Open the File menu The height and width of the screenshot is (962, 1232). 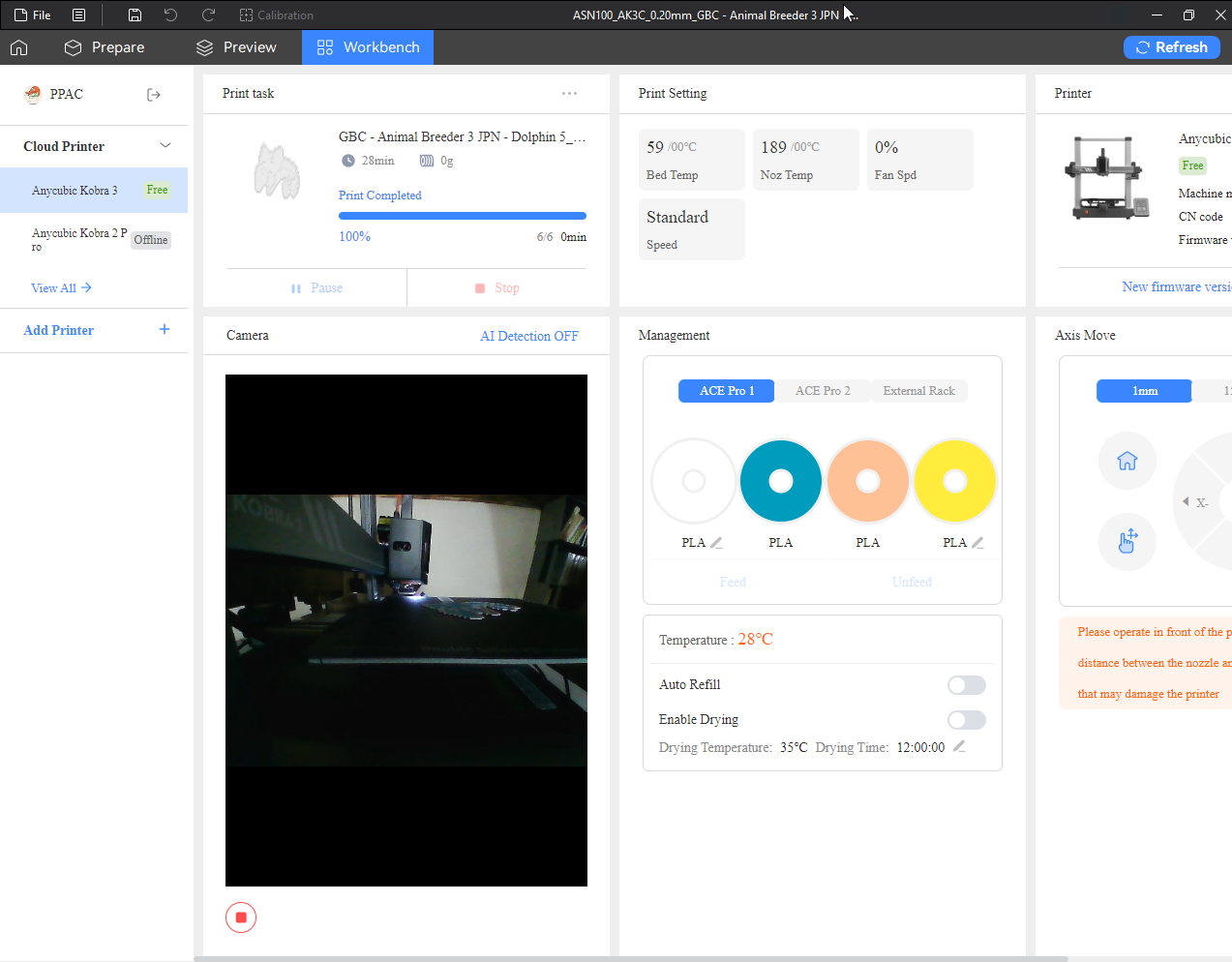click(x=33, y=15)
